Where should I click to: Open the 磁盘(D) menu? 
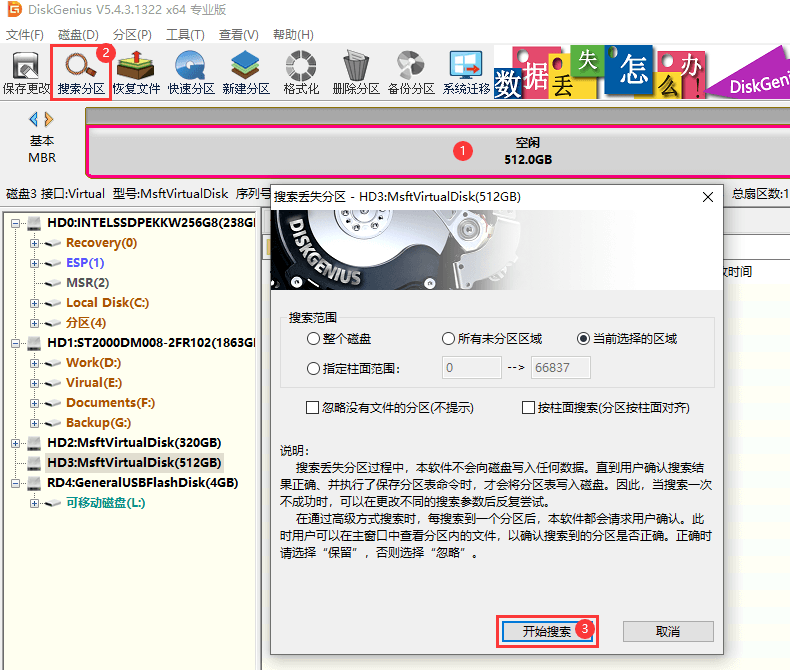[x=78, y=35]
